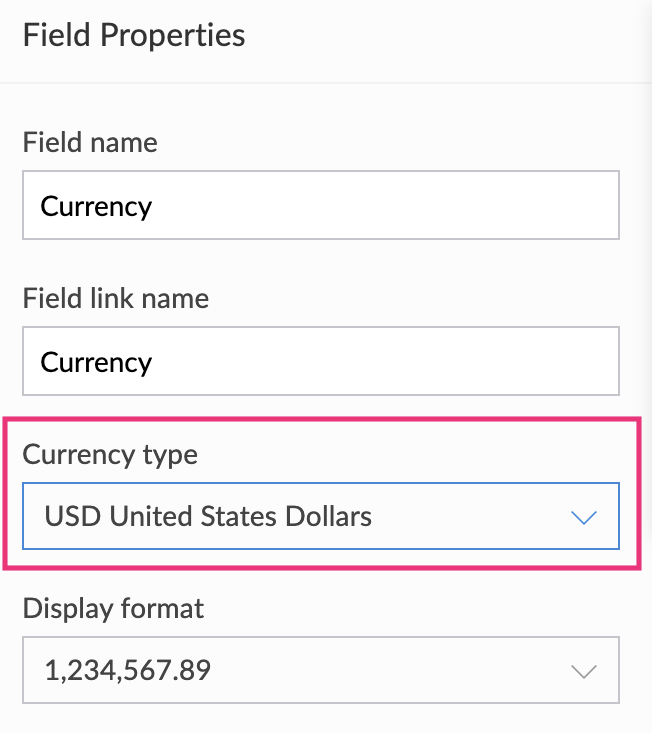Viewport: 652px width, 734px height.
Task: Click the Field link name input box
Action: tap(320, 362)
